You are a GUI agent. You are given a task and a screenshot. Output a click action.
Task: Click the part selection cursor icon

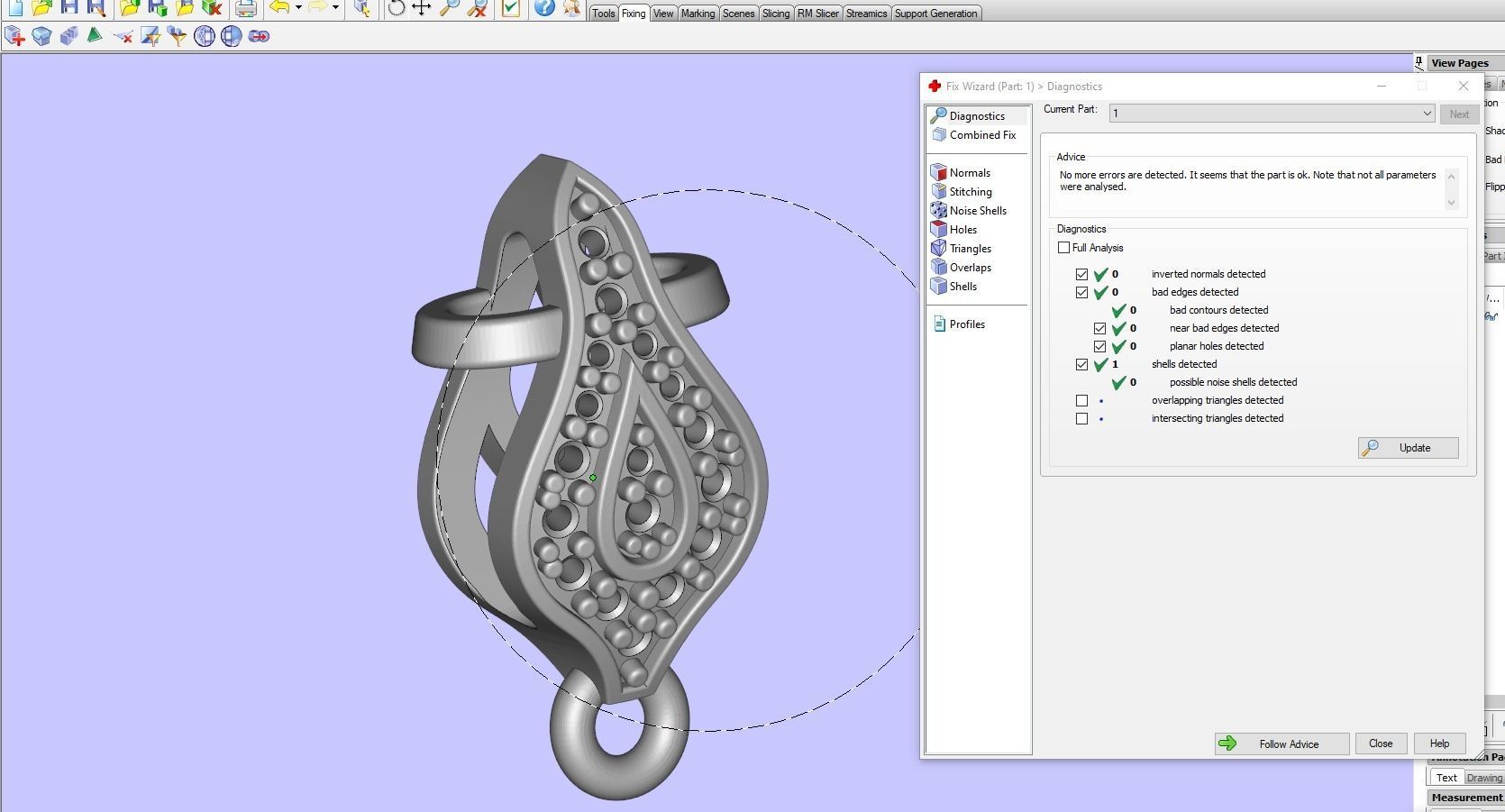[361, 9]
